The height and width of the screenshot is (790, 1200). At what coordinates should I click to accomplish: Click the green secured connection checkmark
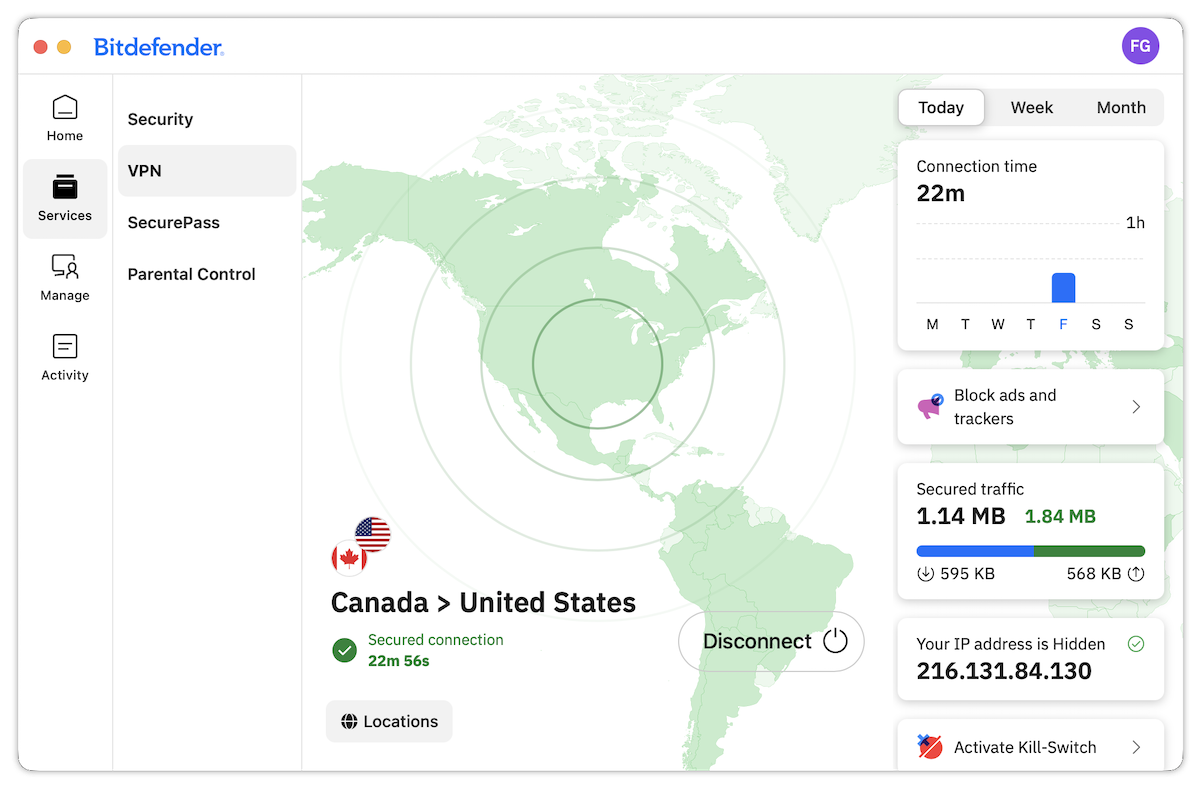pos(344,651)
